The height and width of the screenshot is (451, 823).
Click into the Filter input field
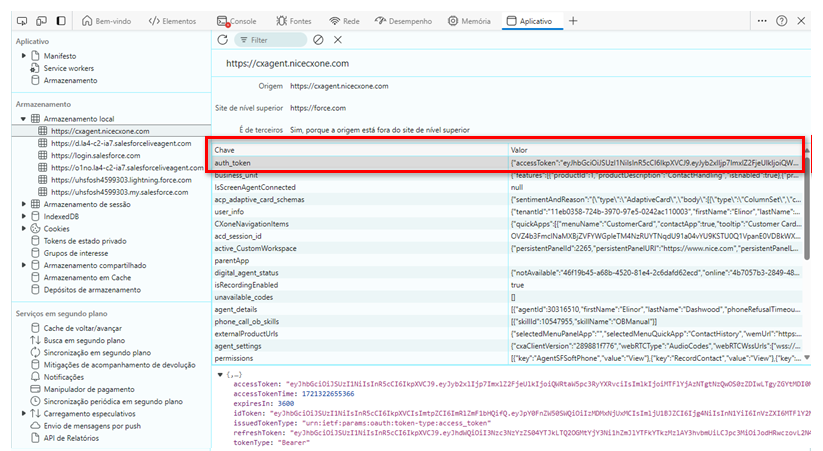pos(271,40)
